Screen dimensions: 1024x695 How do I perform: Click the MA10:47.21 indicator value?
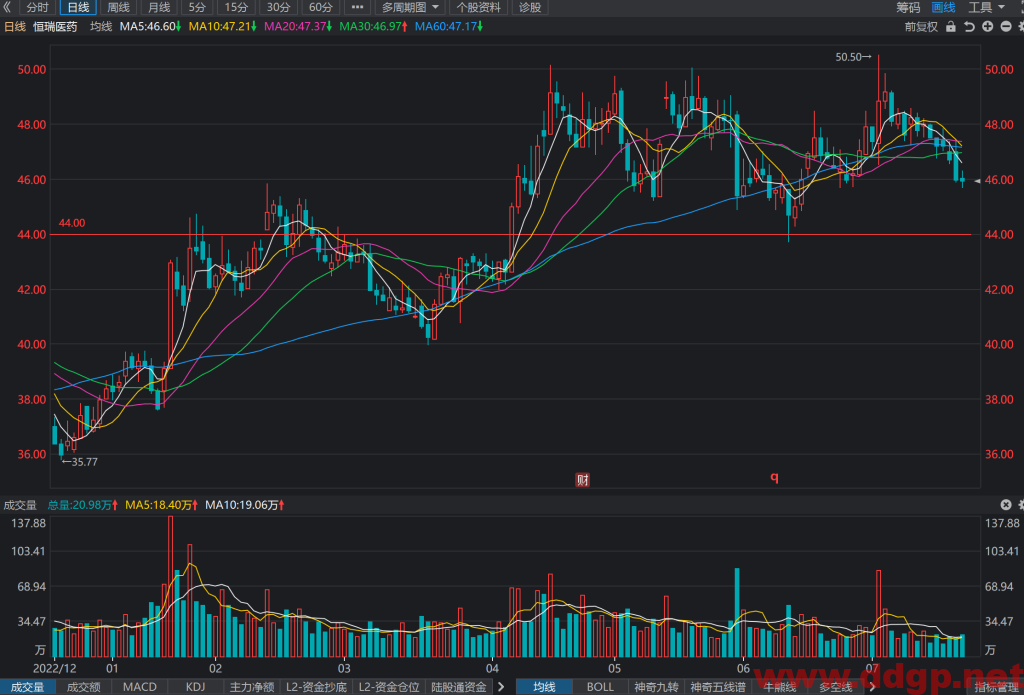[223, 27]
